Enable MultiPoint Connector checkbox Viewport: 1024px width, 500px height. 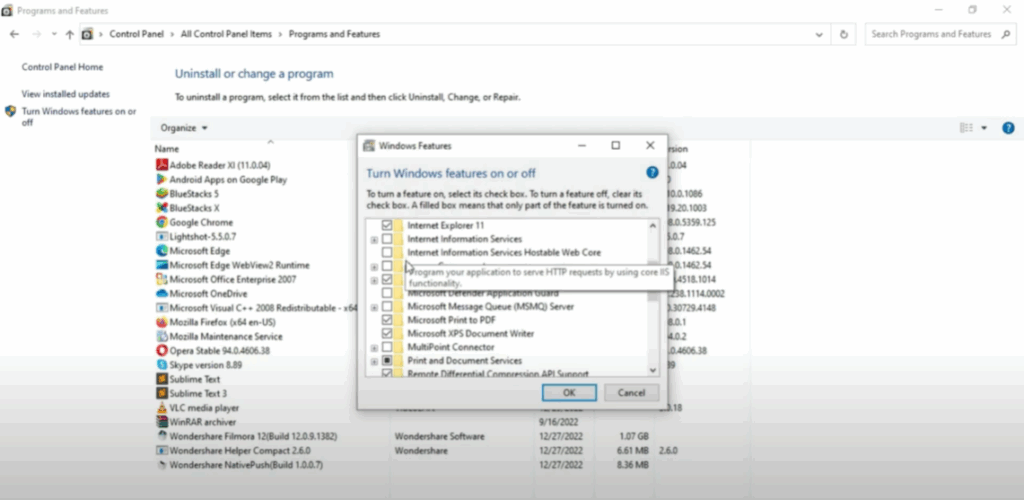[387, 347]
